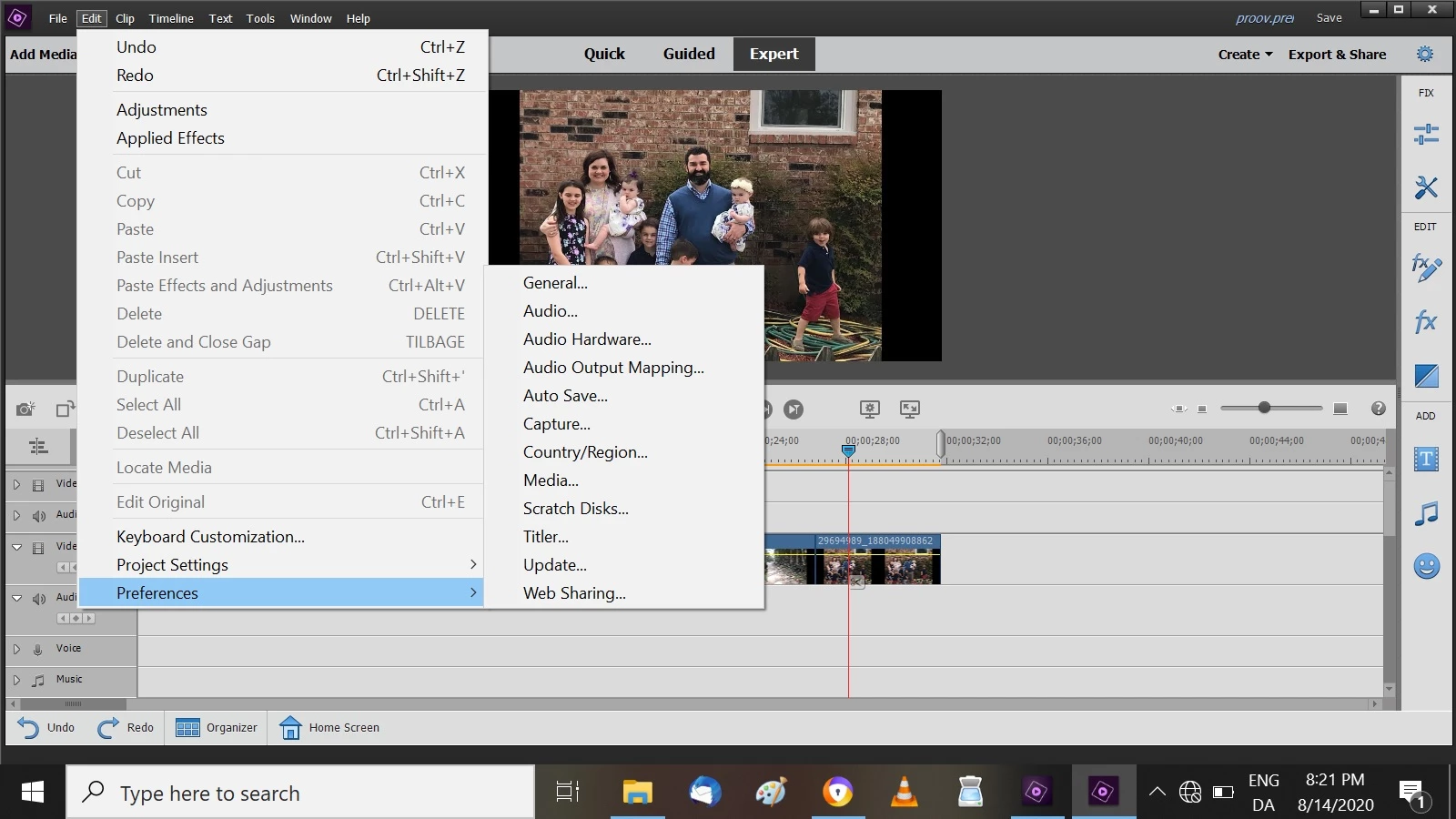The width and height of the screenshot is (1456, 819).
Task: Open settings gear icon in top bar
Action: pyautogui.click(x=1425, y=54)
